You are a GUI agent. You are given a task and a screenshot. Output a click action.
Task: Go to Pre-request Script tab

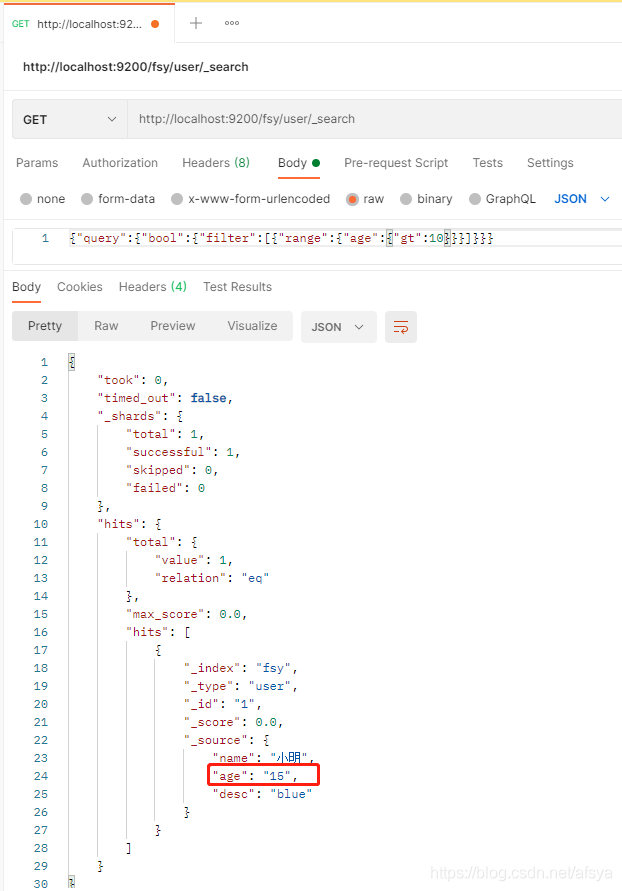click(x=396, y=163)
